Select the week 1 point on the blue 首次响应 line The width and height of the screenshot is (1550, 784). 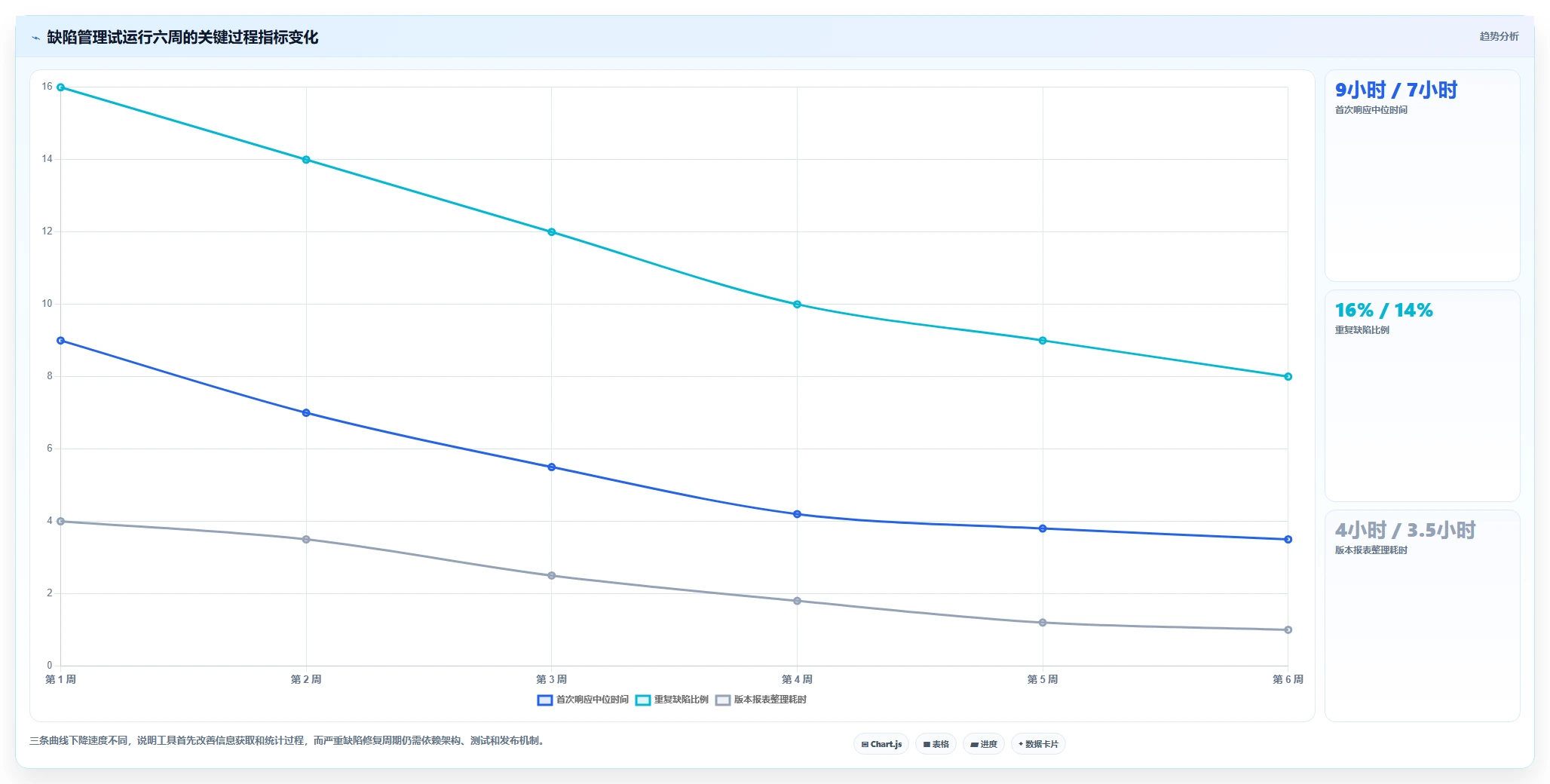(61, 341)
